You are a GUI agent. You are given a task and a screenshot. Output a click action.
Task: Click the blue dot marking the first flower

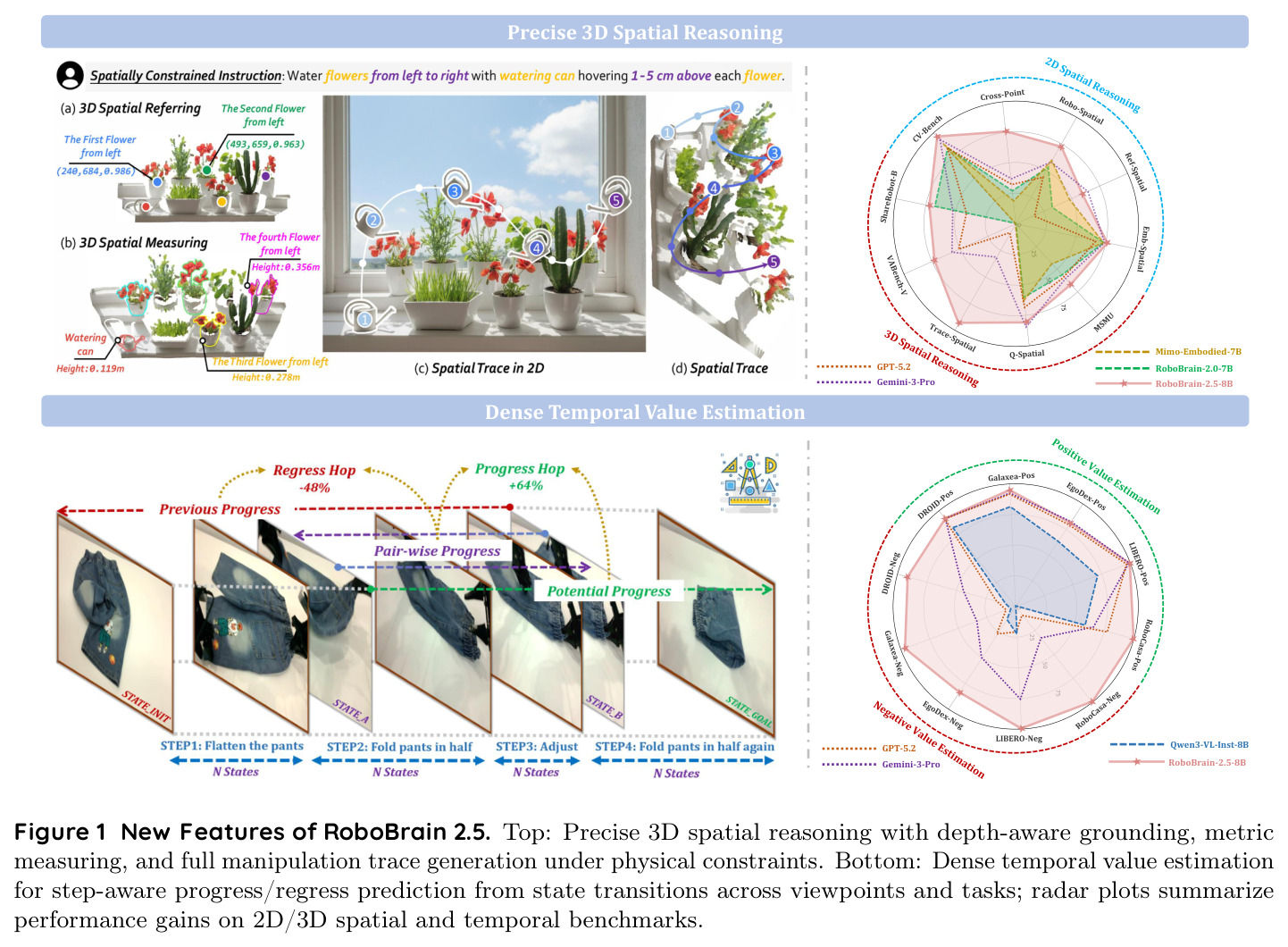click(157, 181)
